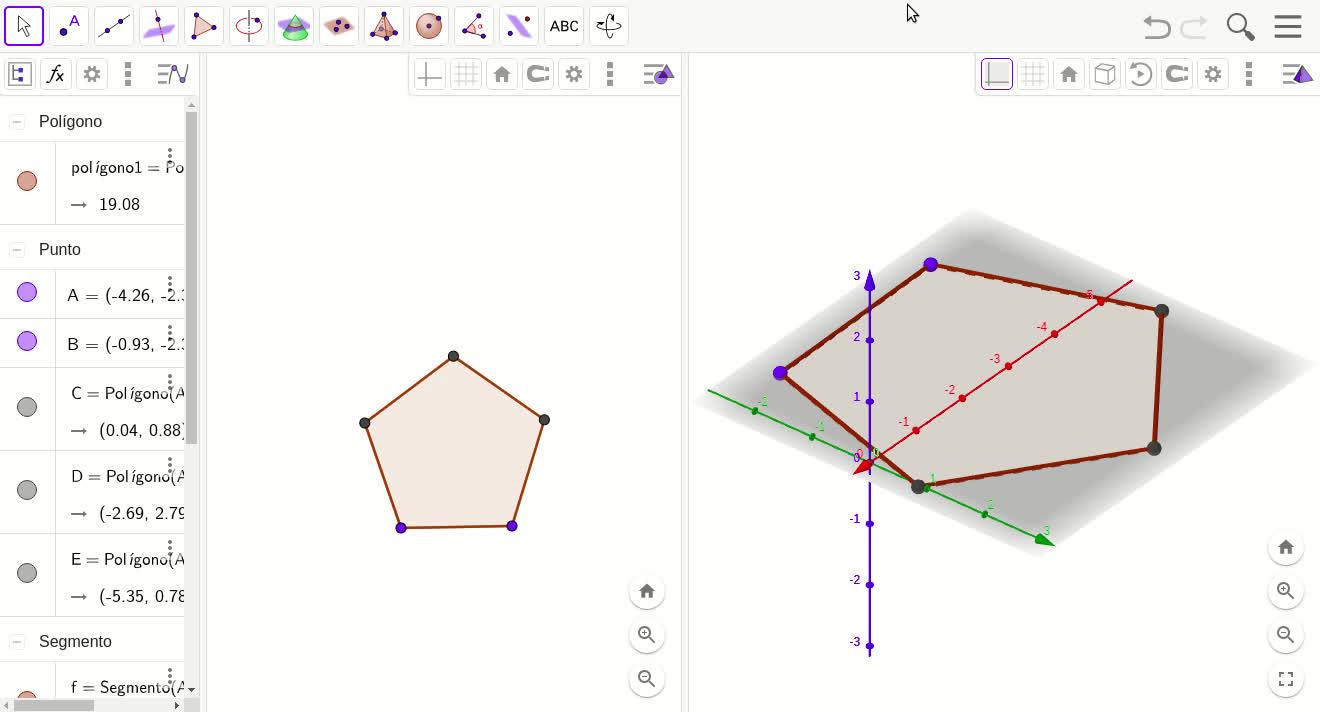Collapse the 3D graphics style bar
1320x712 pixels.
click(x=1298, y=74)
